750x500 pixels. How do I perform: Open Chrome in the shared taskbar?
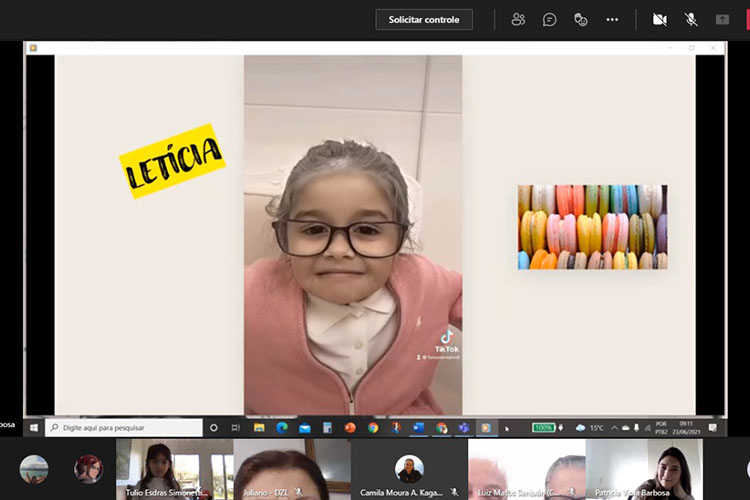click(373, 427)
